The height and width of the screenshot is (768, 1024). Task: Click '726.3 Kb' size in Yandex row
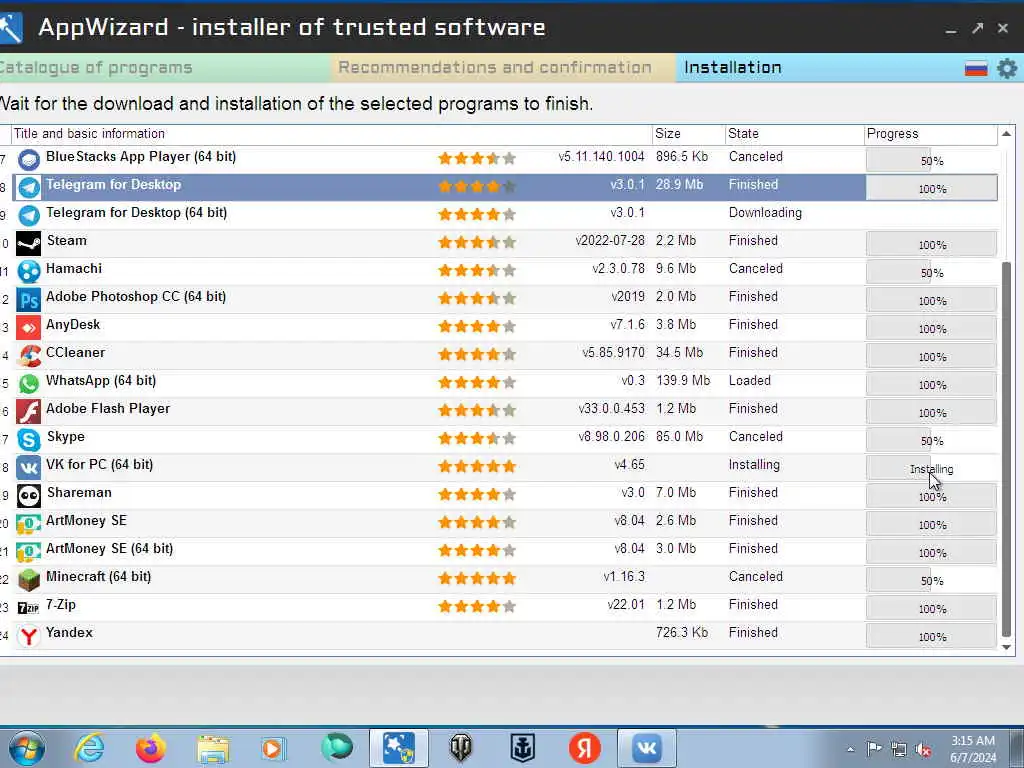point(682,633)
